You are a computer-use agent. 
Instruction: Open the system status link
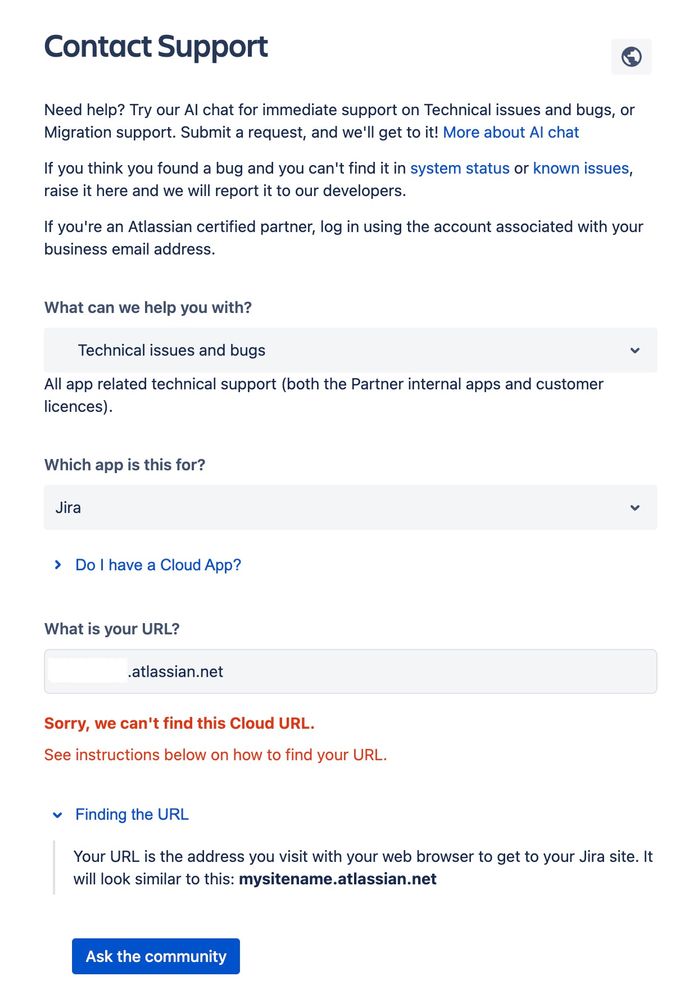click(460, 168)
